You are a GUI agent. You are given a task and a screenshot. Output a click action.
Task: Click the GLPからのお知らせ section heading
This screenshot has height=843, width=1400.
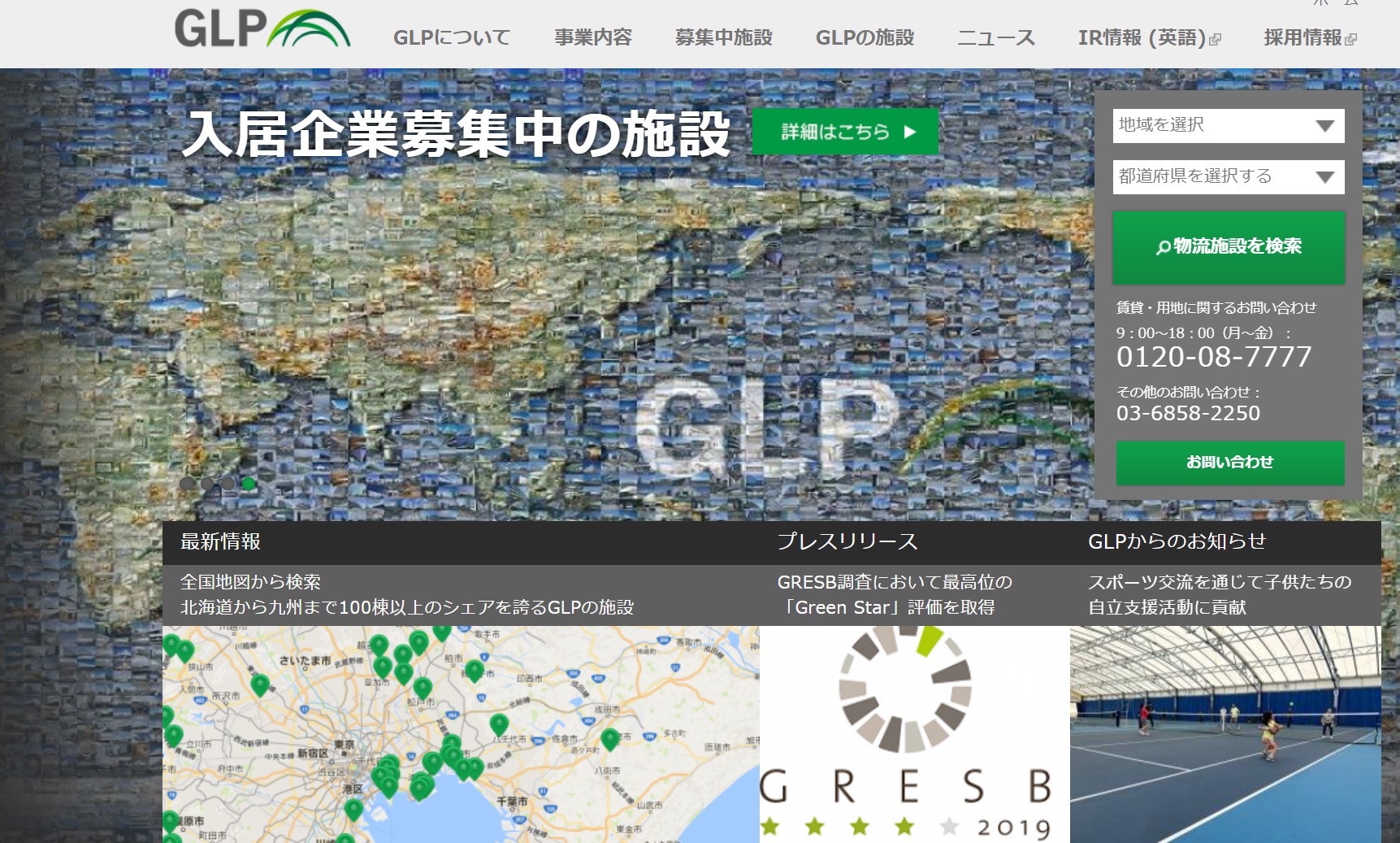(1177, 541)
